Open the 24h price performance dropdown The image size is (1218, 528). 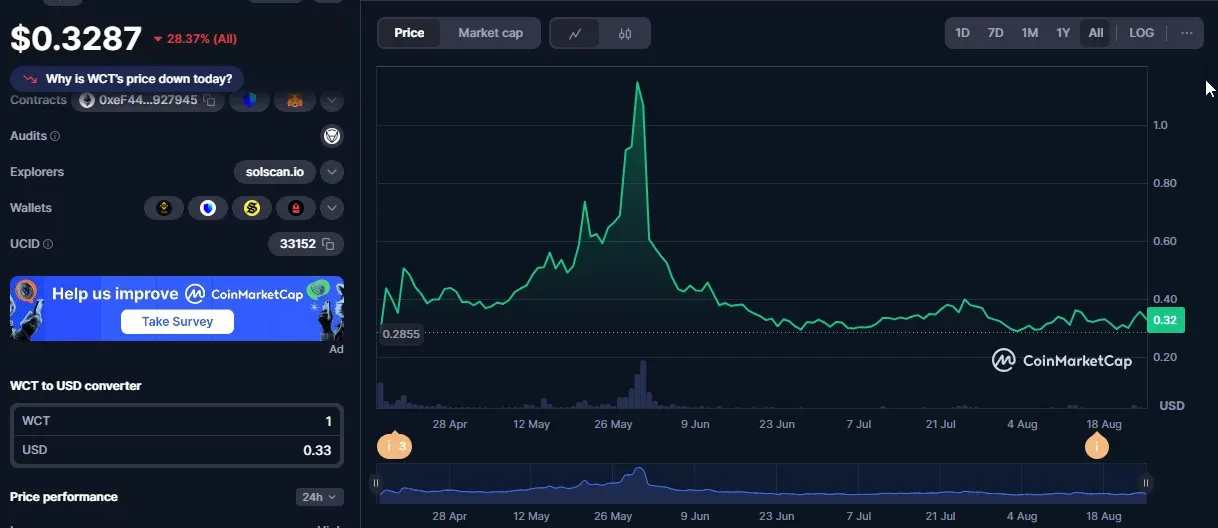320,497
